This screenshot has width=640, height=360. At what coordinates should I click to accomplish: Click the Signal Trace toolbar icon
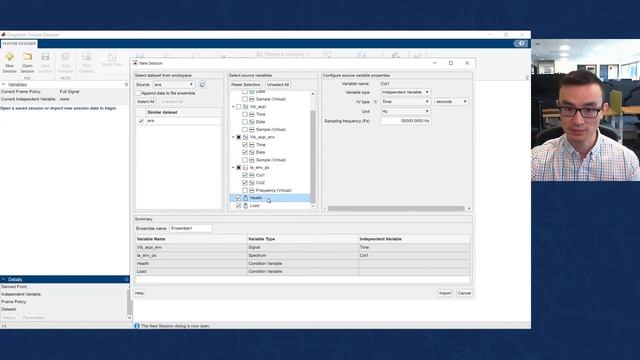[x=112, y=57]
